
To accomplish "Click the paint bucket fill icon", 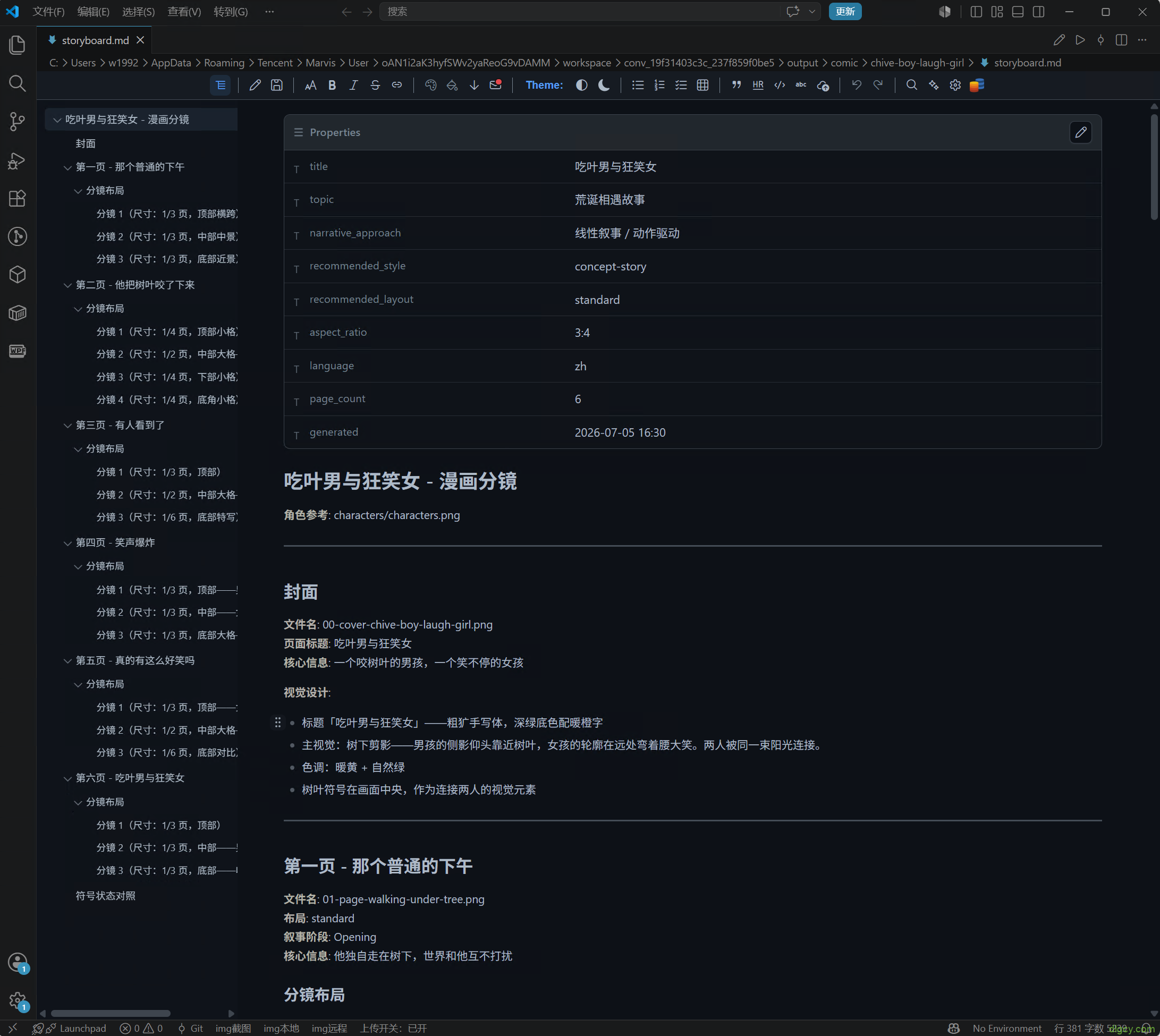I will (x=452, y=86).
